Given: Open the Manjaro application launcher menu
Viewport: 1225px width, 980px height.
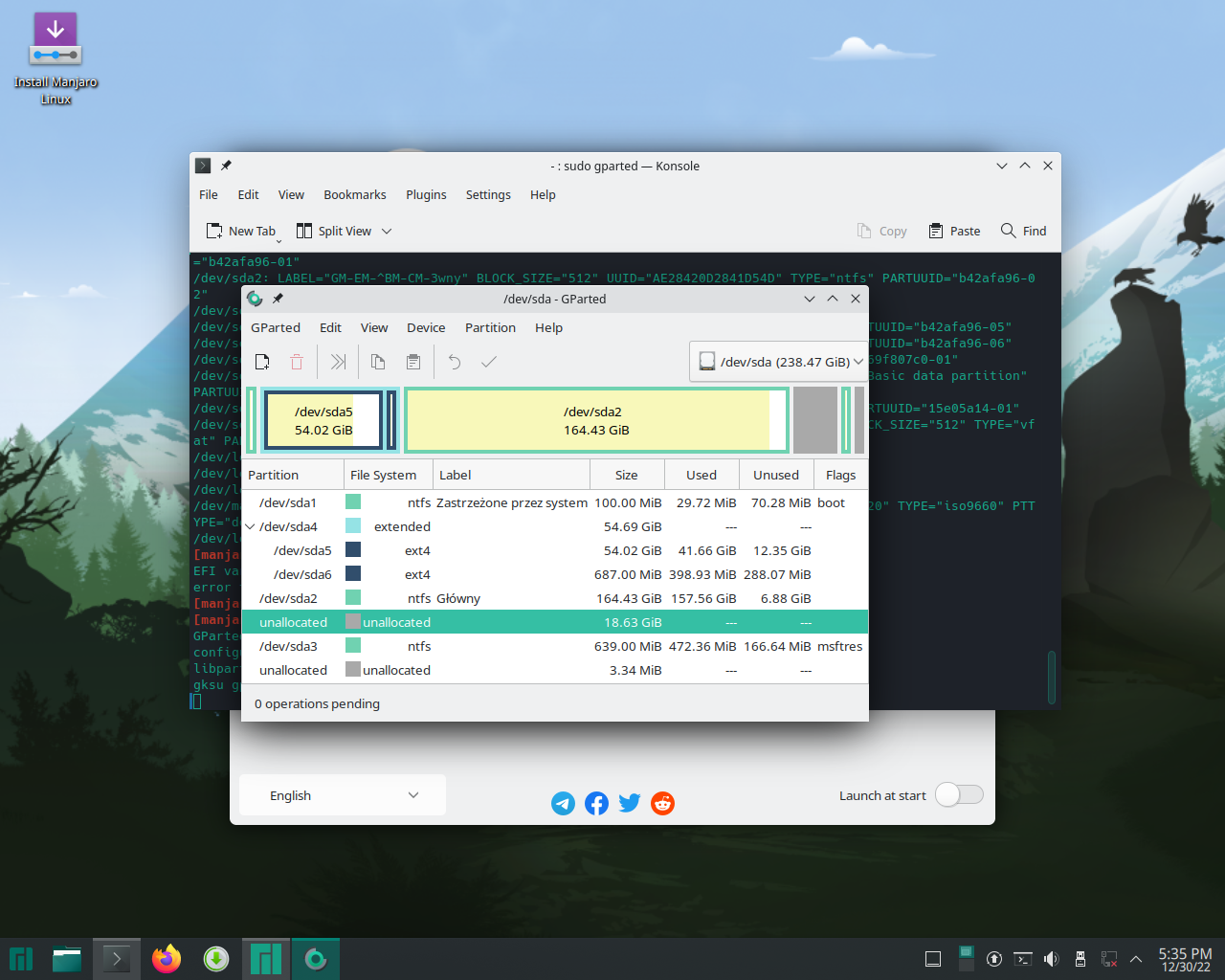Looking at the screenshot, I should [21, 959].
